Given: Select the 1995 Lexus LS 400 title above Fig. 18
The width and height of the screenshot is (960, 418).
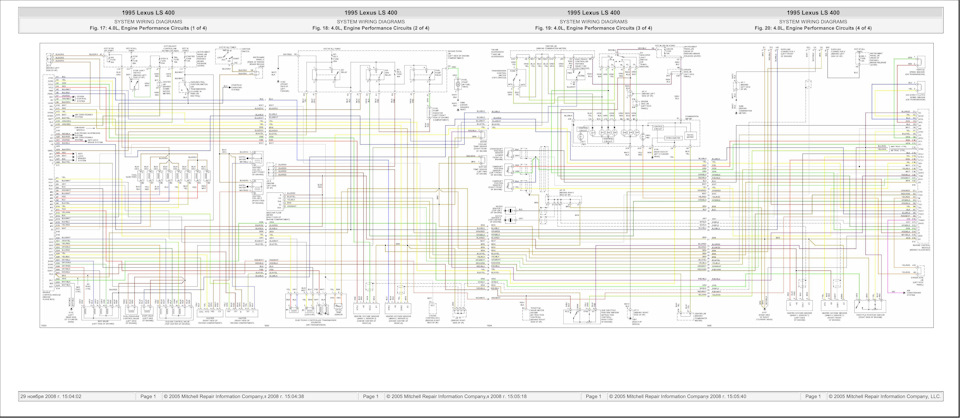Looking at the screenshot, I should coord(370,12).
